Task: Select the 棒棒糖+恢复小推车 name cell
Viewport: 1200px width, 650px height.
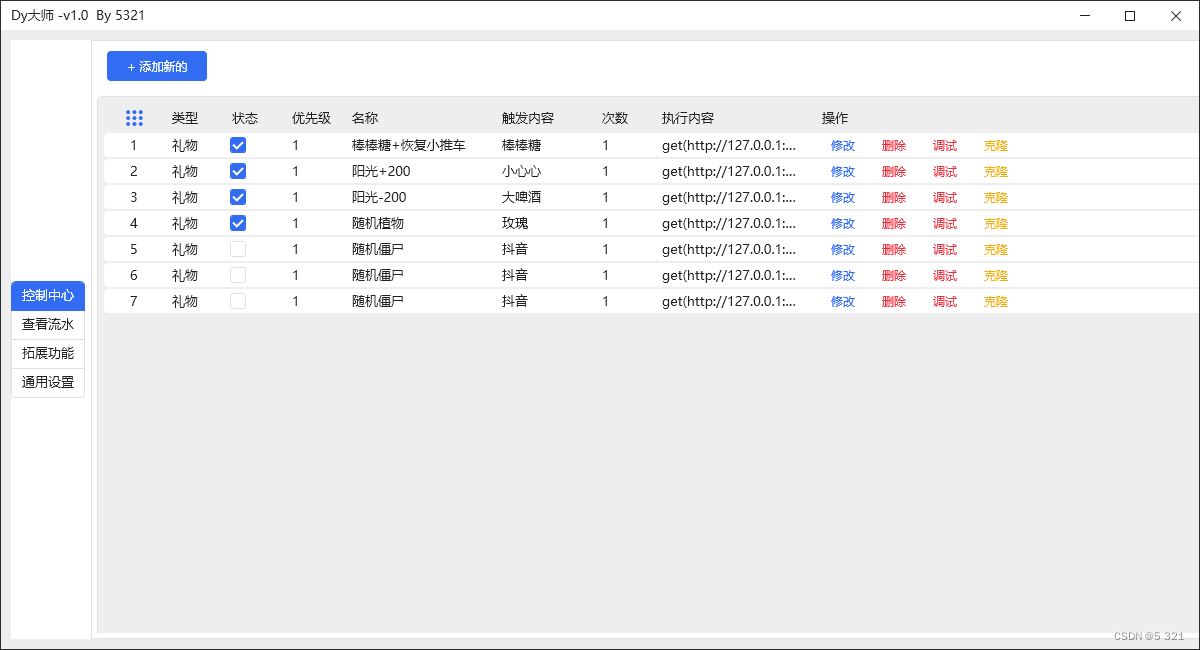Action: 409,145
